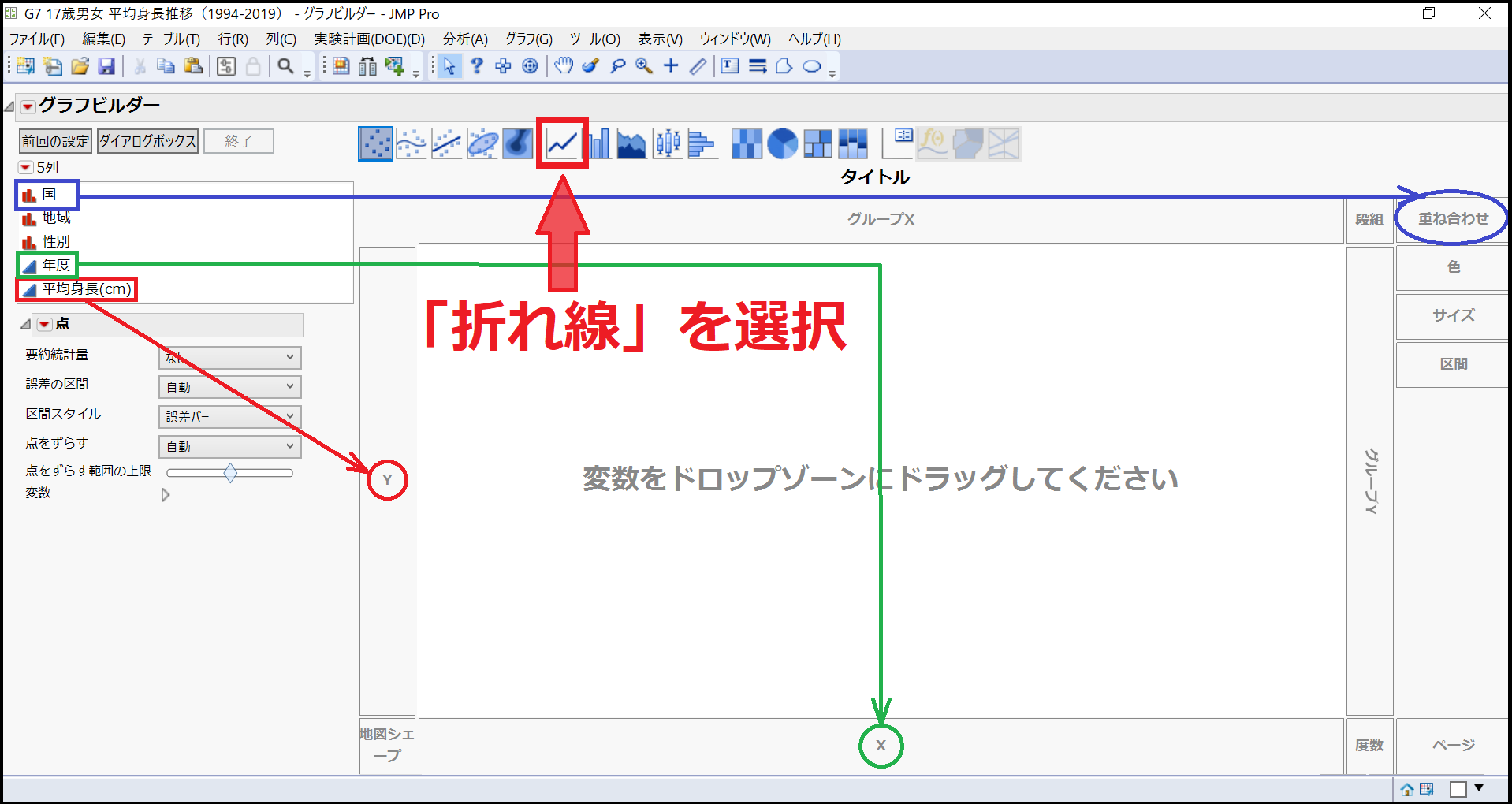This screenshot has width=1512, height=804.
Task: Click the ダイアログボックス button
Action: (147, 141)
